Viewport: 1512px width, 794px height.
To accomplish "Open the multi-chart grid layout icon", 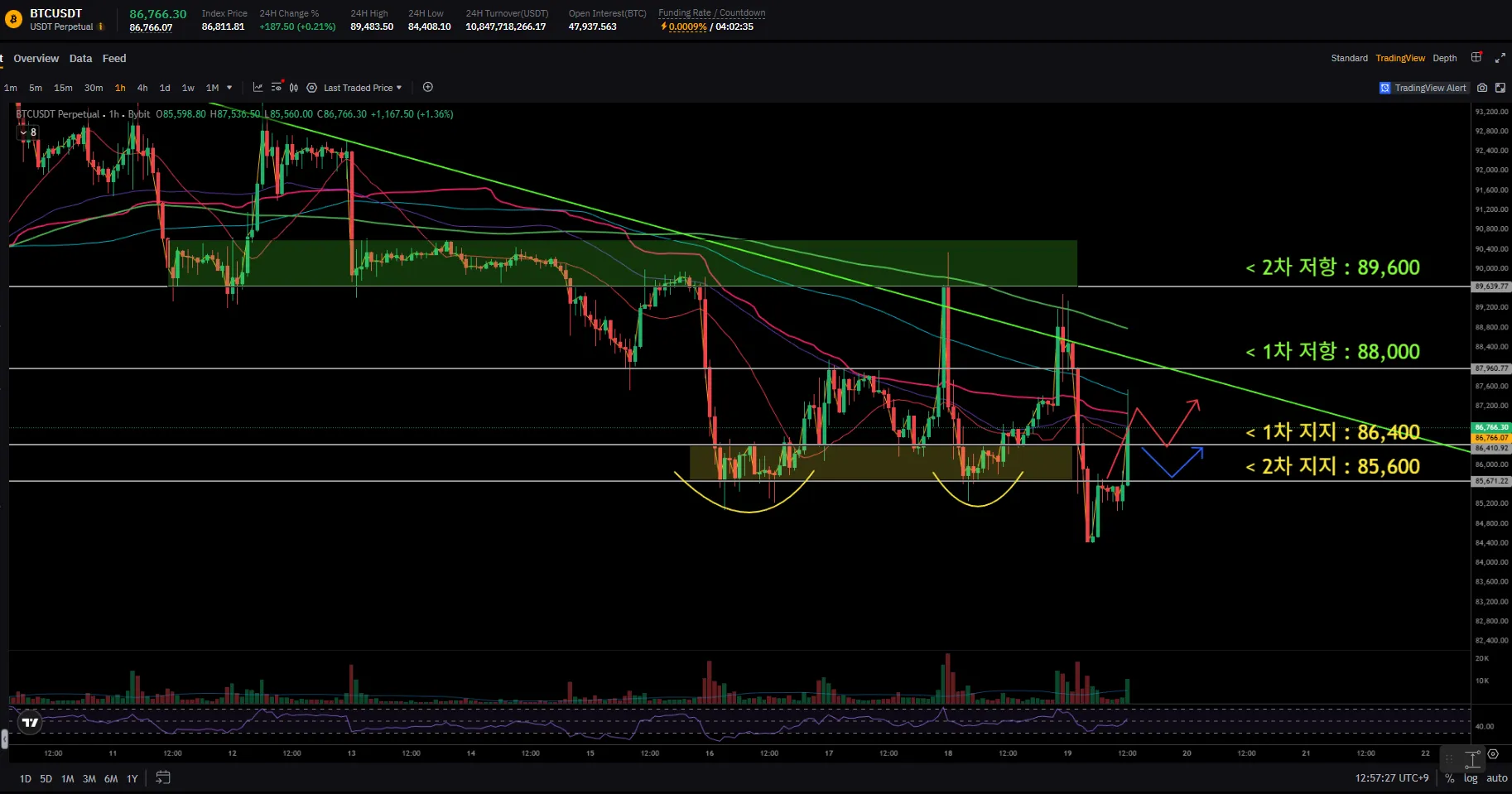I will pyautogui.click(x=1476, y=58).
